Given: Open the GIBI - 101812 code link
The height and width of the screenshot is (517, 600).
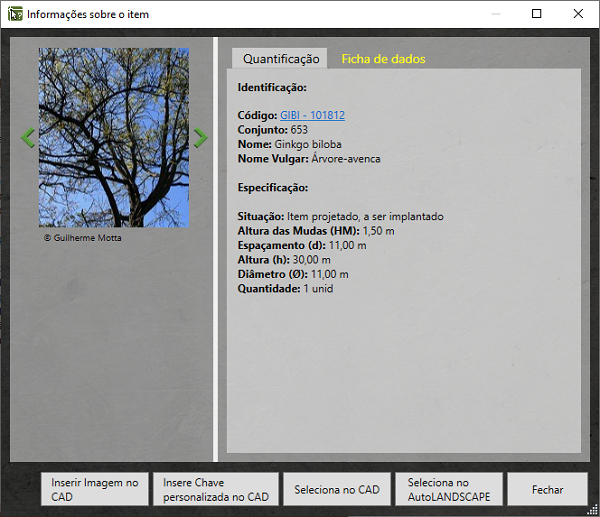Looking at the screenshot, I should [x=312, y=115].
